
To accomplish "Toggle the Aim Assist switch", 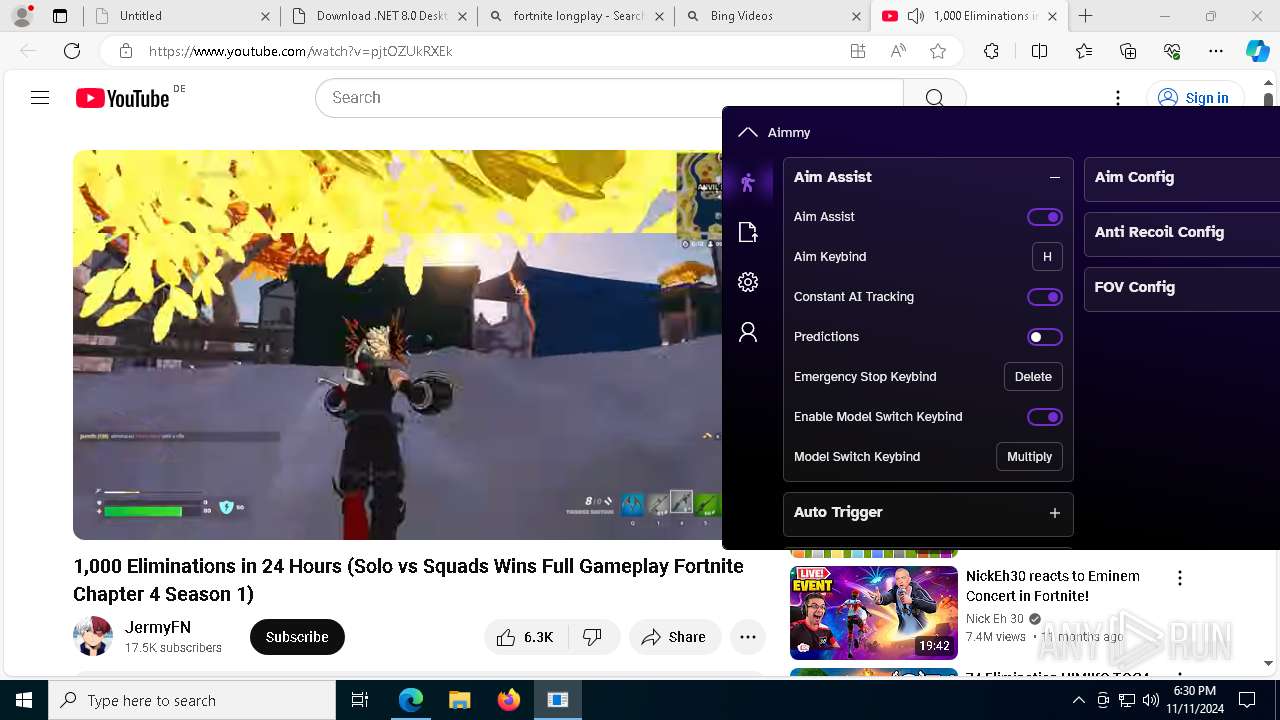I will 1044,217.
